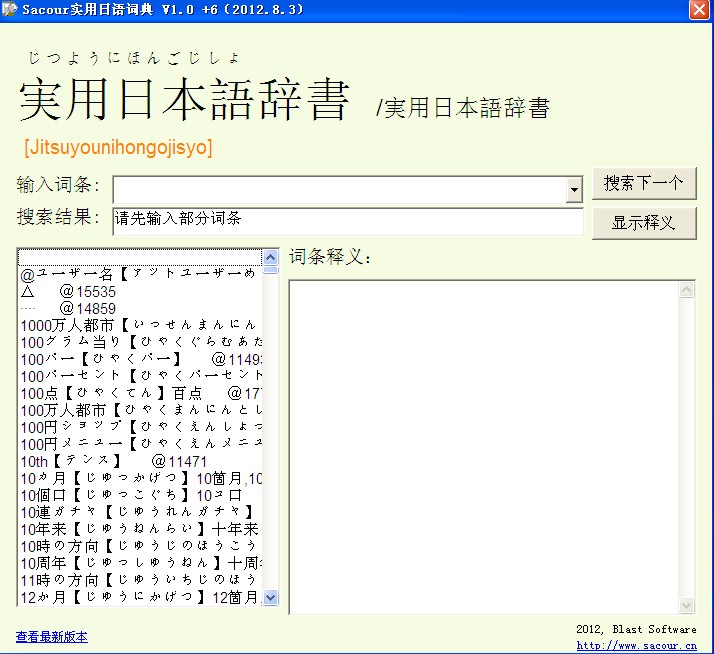Click the definition box scroll down arrow
The height and width of the screenshot is (654, 714).
pos(687,605)
